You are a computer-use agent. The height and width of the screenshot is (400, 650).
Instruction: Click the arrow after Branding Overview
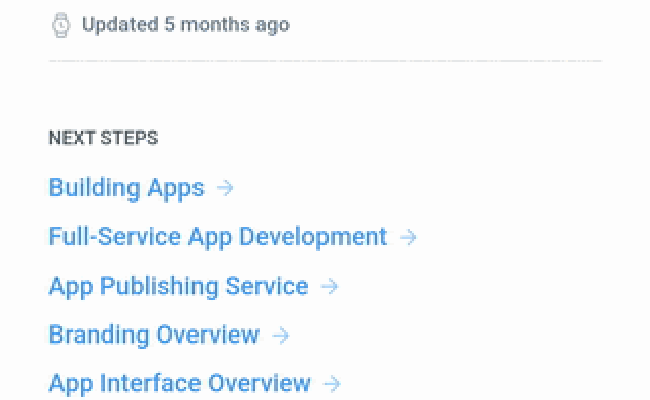click(x=281, y=335)
